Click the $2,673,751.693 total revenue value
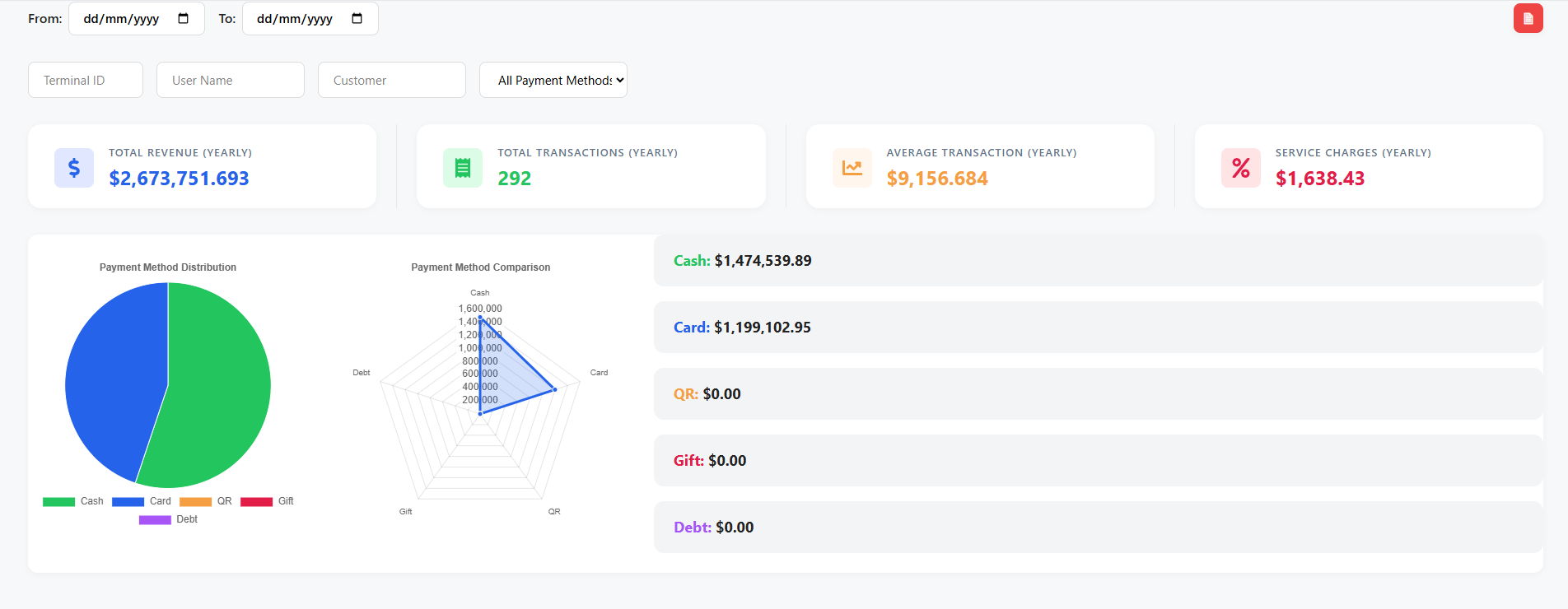 pos(179,178)
